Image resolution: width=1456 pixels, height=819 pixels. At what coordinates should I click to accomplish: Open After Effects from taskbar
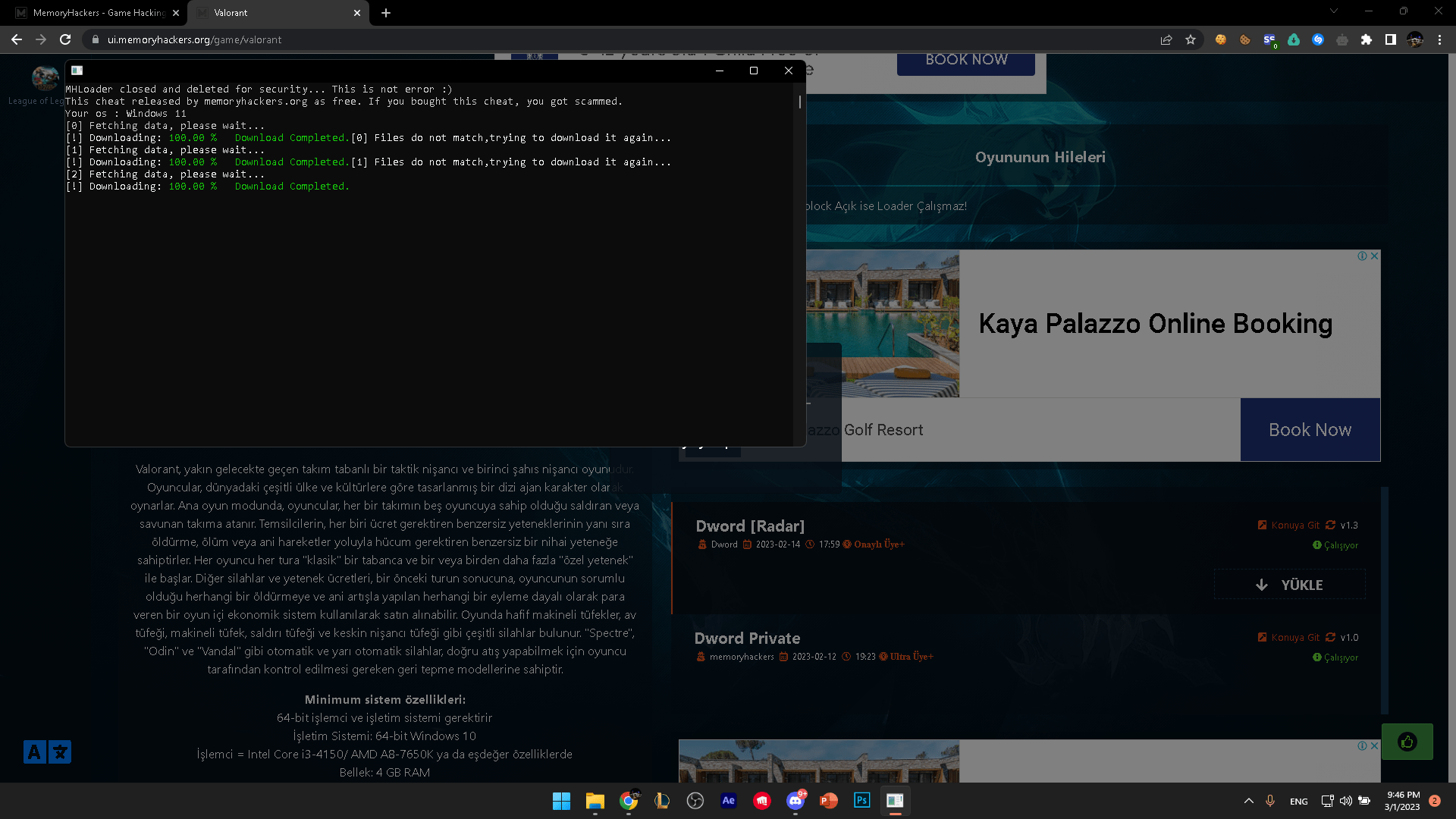[729, 801]
